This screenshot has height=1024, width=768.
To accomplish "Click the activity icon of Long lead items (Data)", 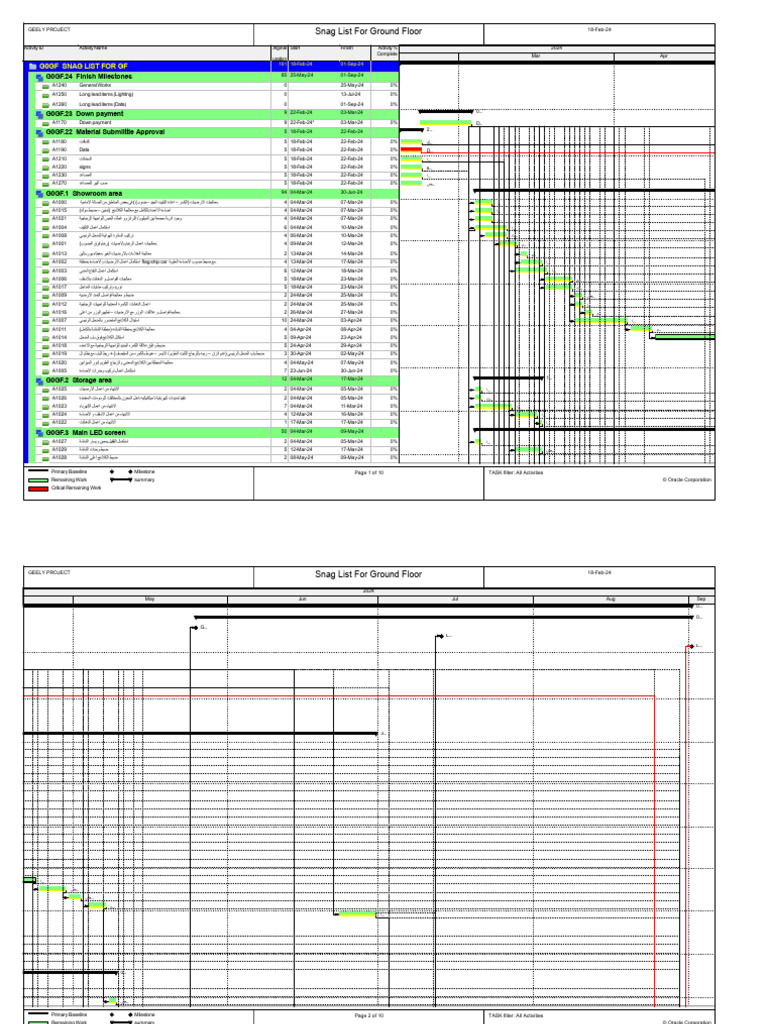I will tap(46, 104).
